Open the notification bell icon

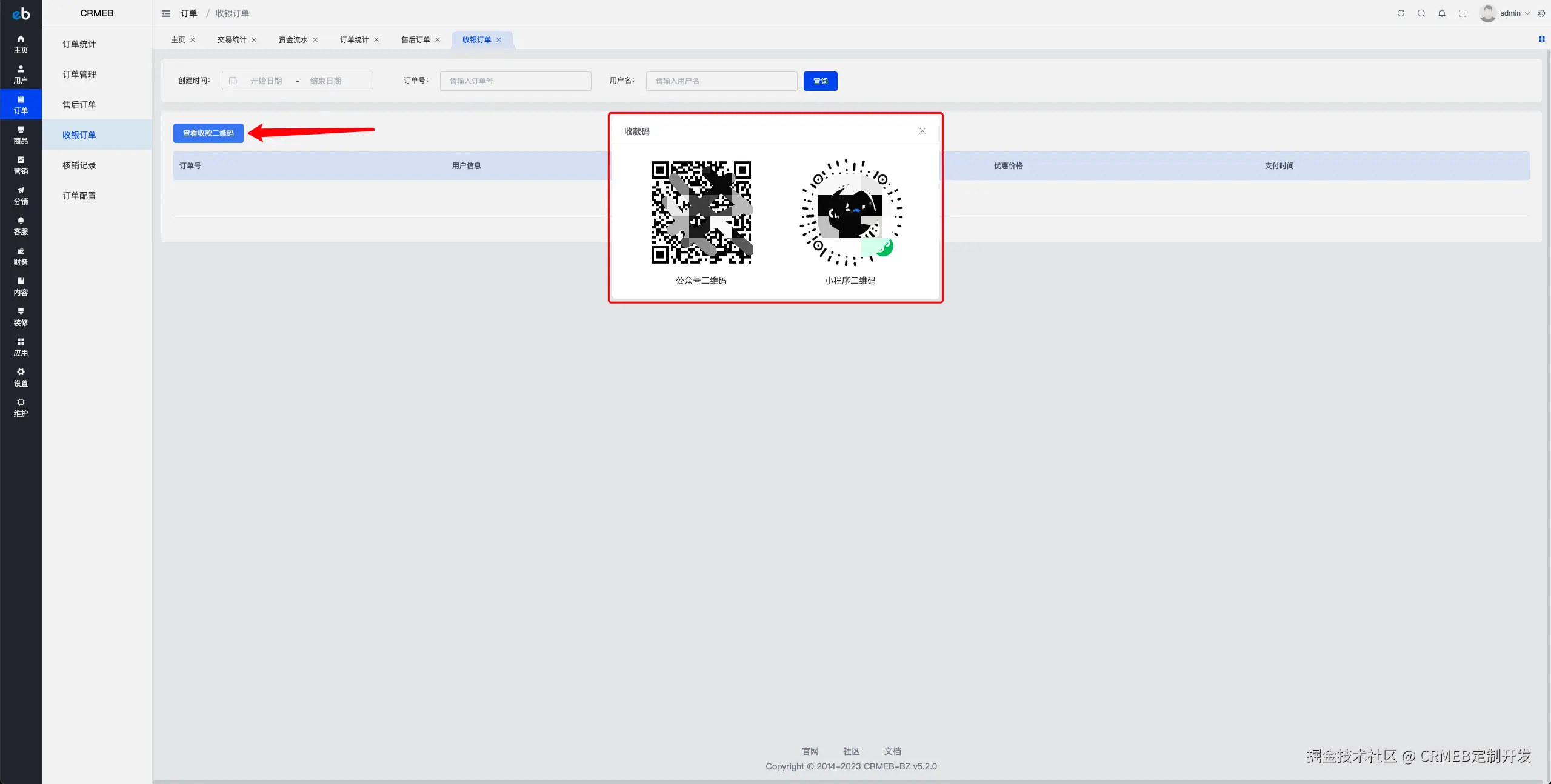(1442, 13)
